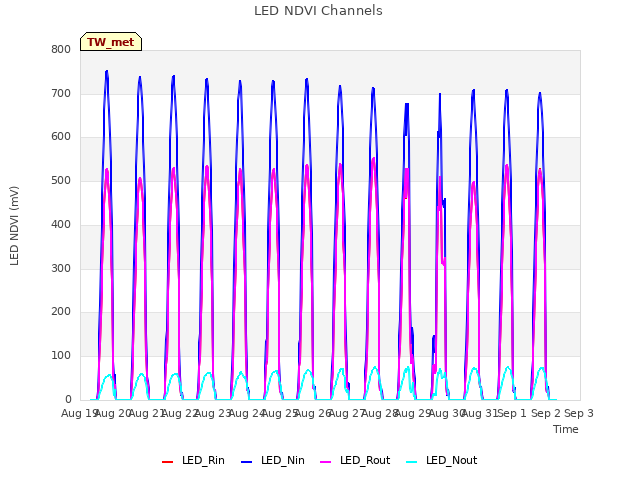
Task: Click the 800 y-axis tick label
Action: click(x=61, y=49)
